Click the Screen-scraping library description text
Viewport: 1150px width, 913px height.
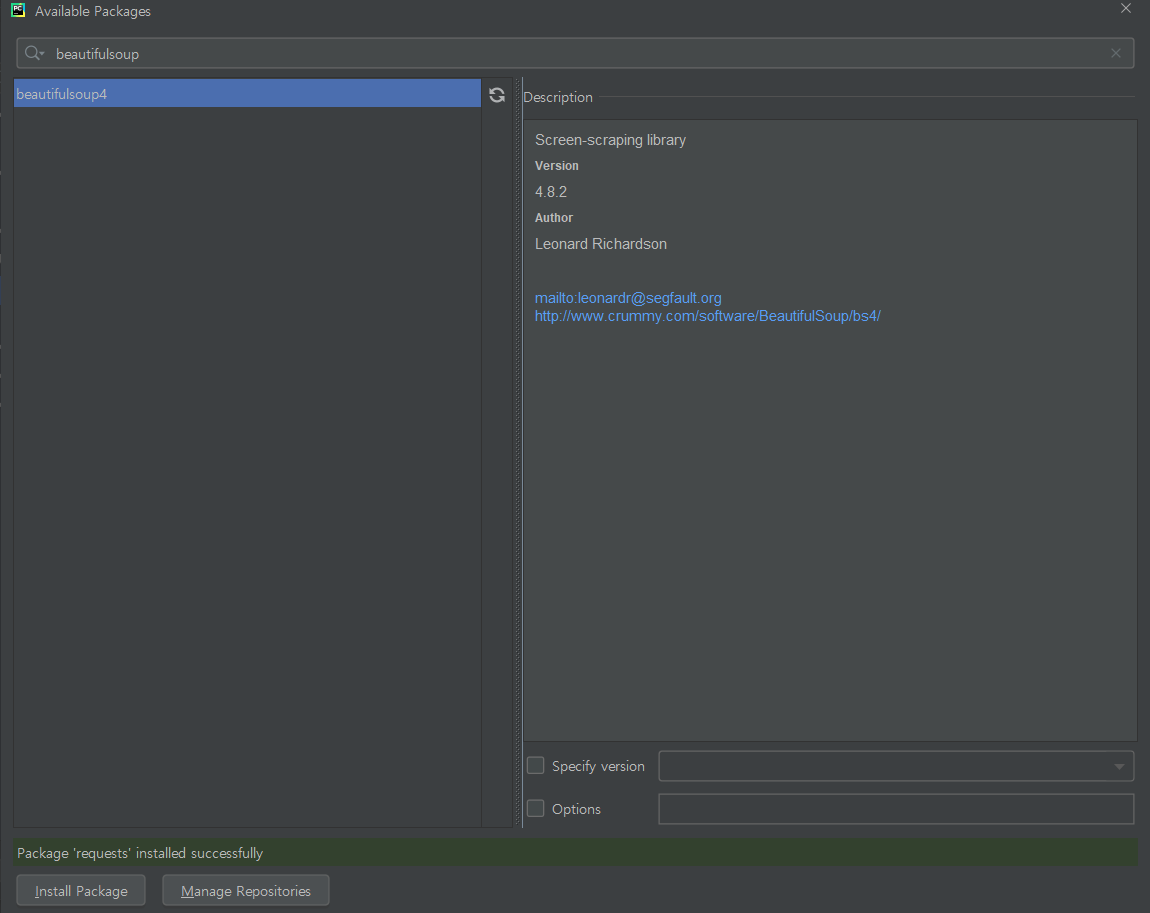pyautogui.click(x=610, y=140)
